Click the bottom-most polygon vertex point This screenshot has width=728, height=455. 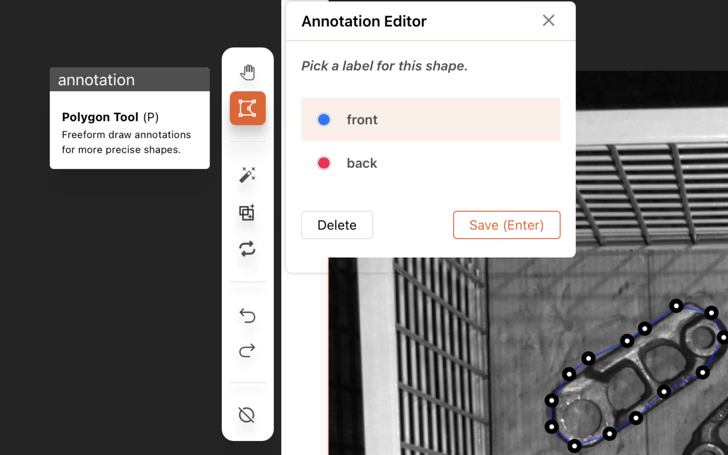tap(575, 446)
